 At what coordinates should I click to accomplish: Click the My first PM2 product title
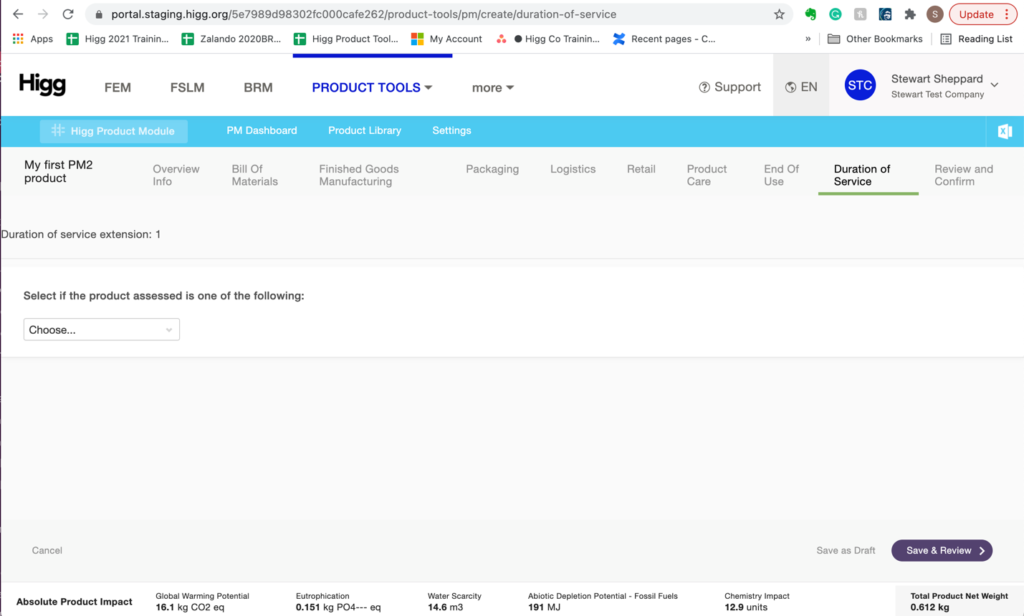58,171
